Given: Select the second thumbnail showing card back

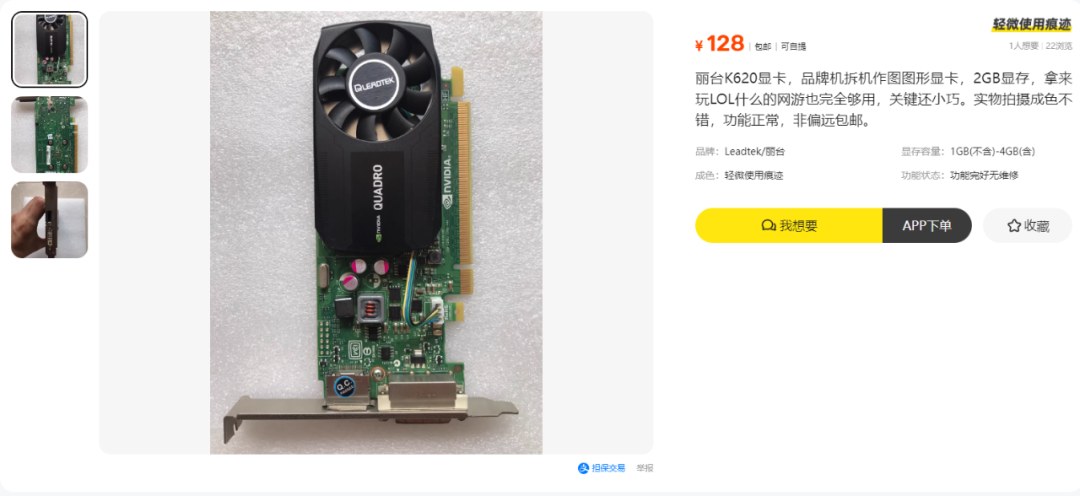Looking at the screenshot, I should point(50,134).
